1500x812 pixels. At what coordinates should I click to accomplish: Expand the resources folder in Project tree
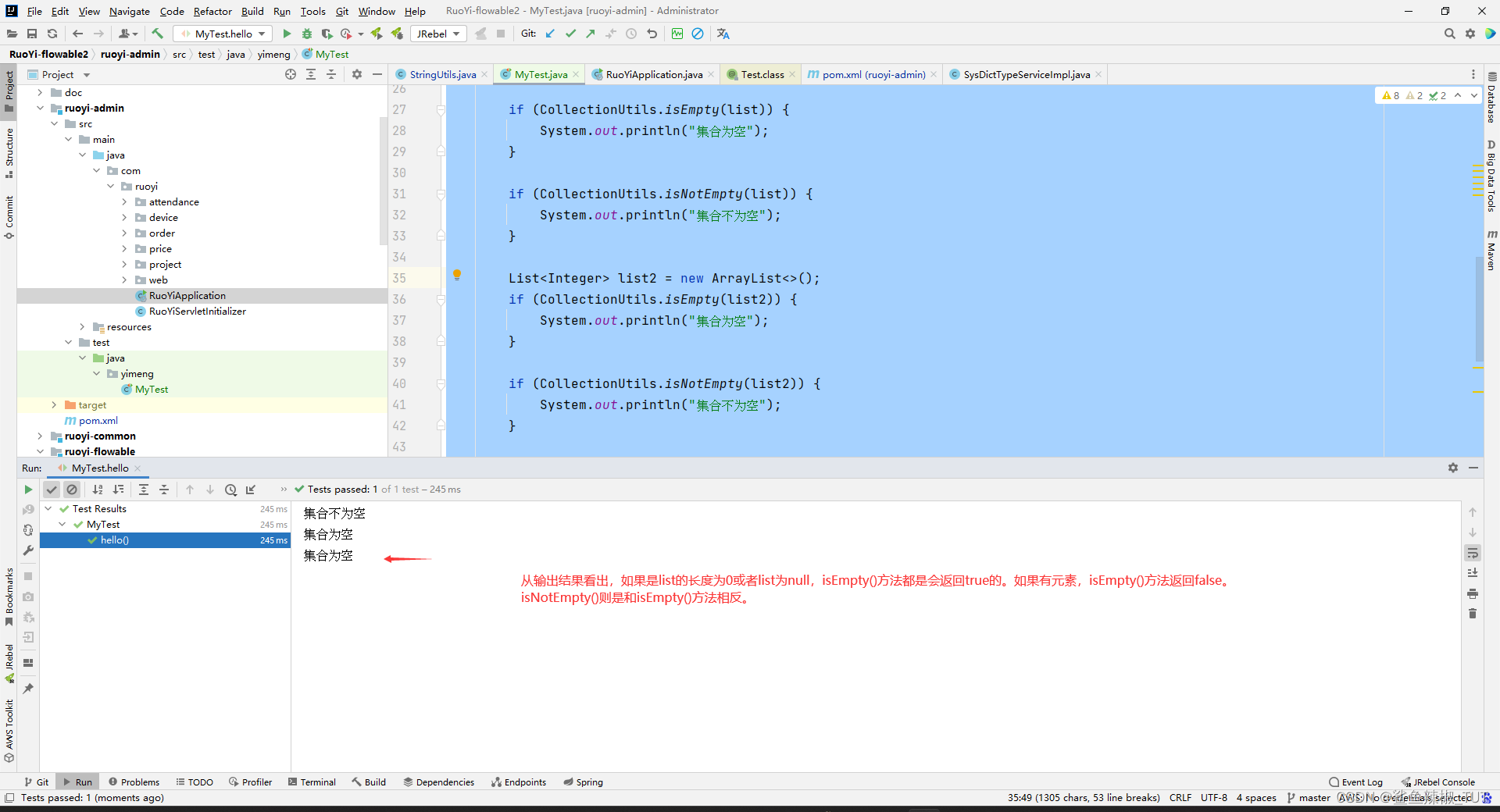82,326
